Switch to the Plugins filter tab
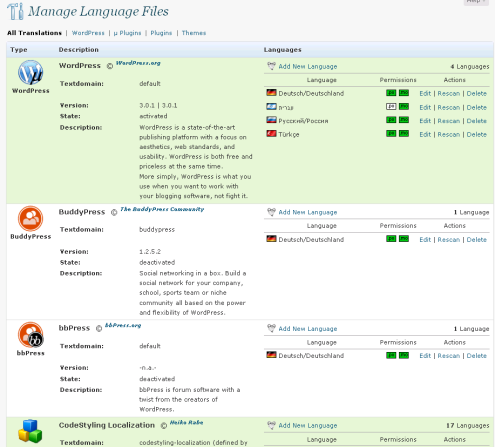The image size is (495, 447). tap(161, 33)
